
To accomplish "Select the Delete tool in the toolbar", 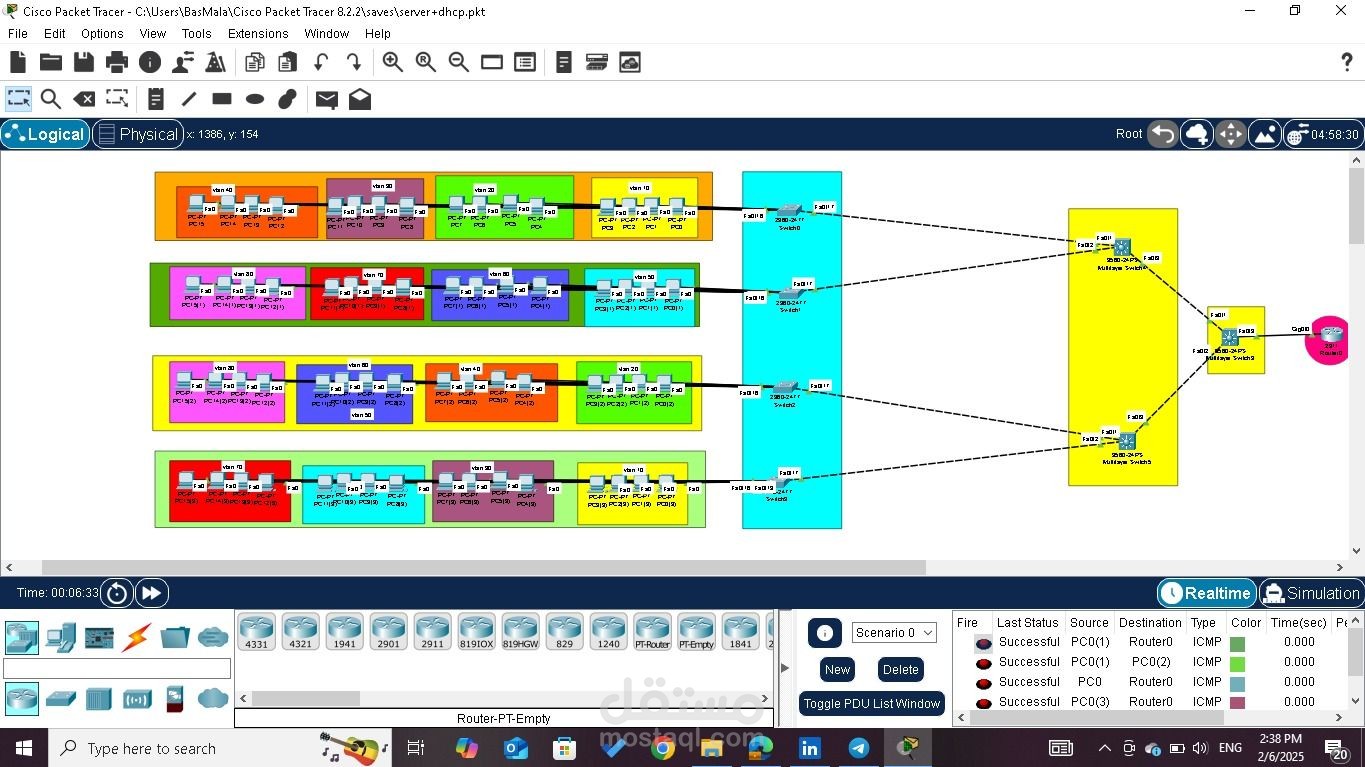I will (x=83, y=98).
